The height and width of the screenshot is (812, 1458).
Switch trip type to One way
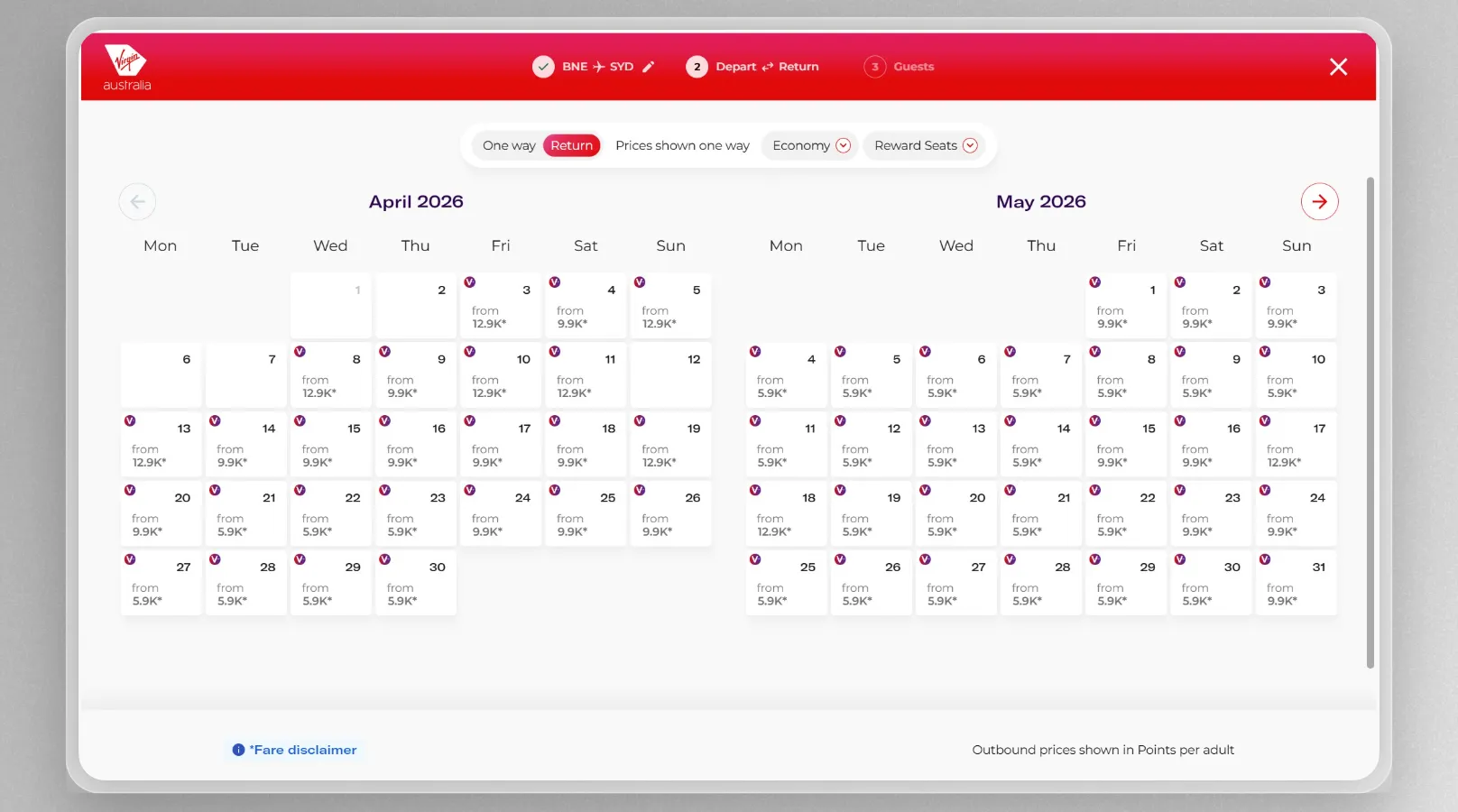509,145
